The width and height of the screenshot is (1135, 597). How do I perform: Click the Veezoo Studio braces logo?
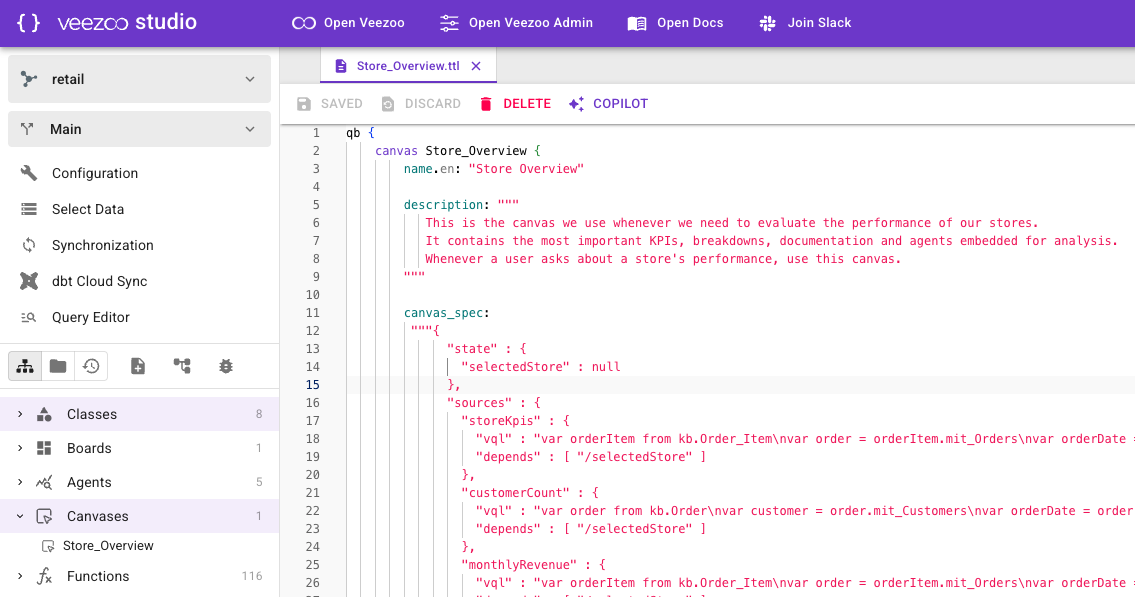point(28,22)
